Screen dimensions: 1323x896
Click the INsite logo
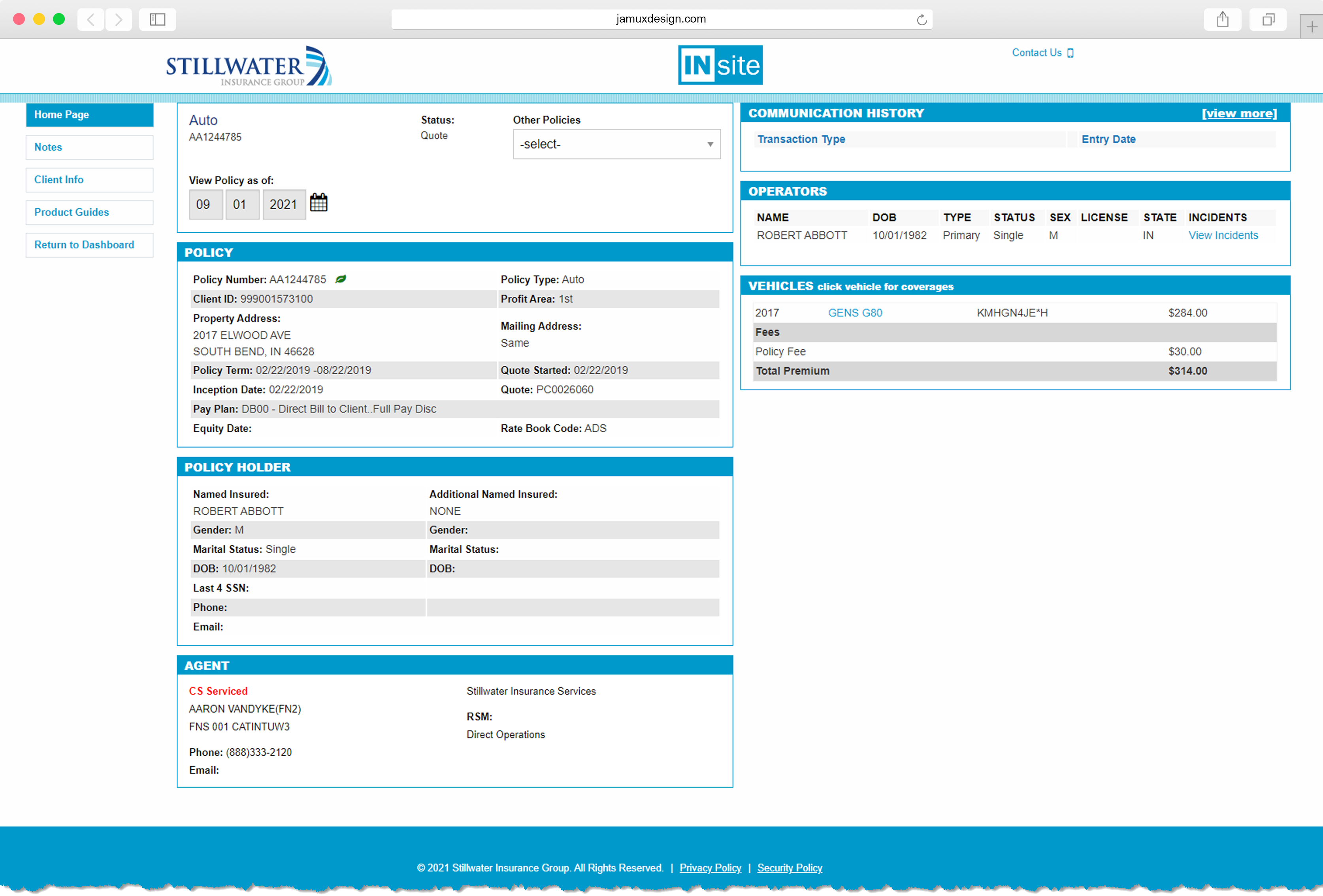pyautogui.click(x=720, y=65)
